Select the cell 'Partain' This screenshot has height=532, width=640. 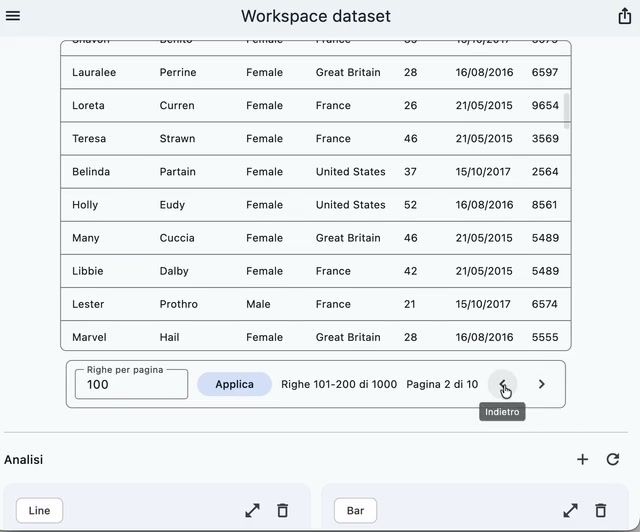pyautogui.click(x=178, y=171)
